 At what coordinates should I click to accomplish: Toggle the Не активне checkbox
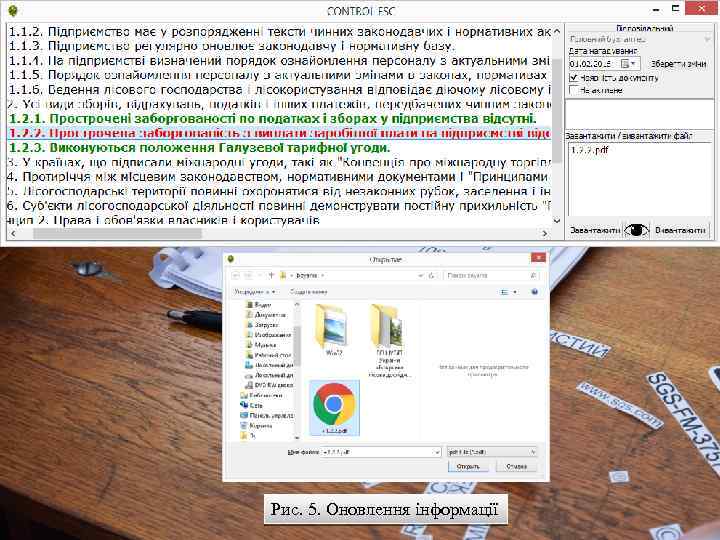573,90
